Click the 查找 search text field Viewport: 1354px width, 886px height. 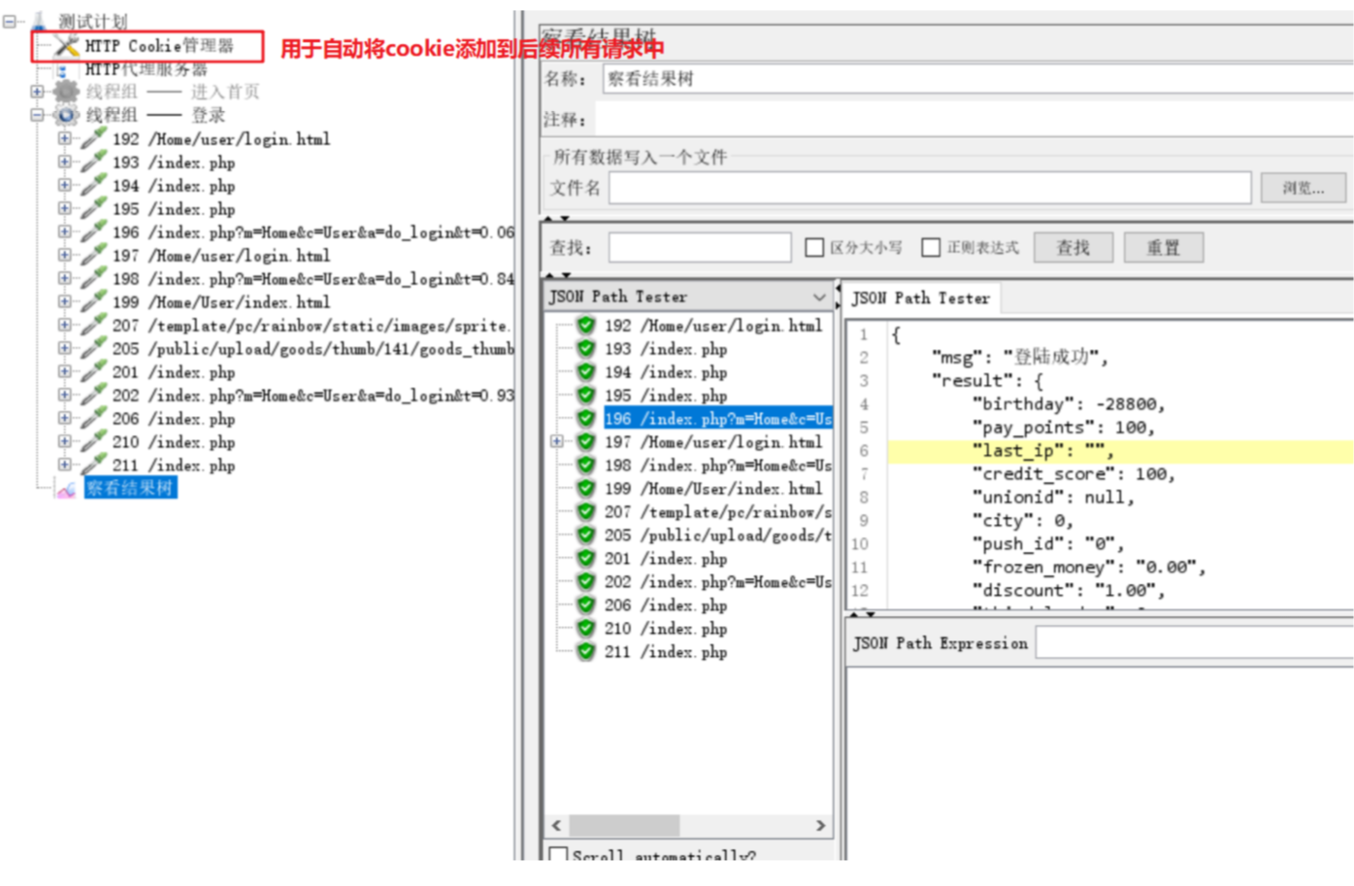[699, 247]
